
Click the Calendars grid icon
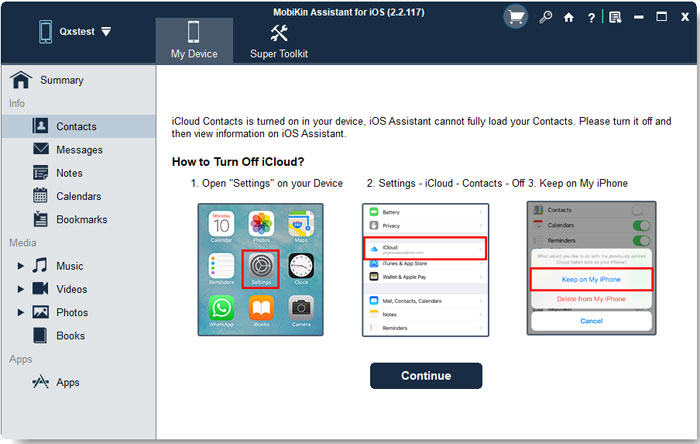[40, 195]
